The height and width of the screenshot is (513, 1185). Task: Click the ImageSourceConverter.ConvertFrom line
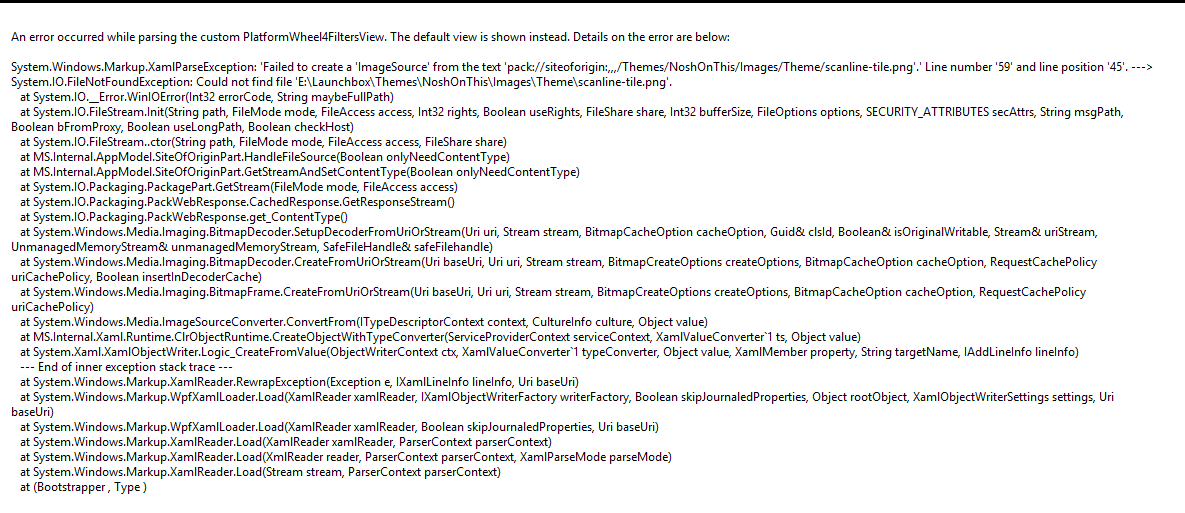pyautogui.click(x=364, y=321)
